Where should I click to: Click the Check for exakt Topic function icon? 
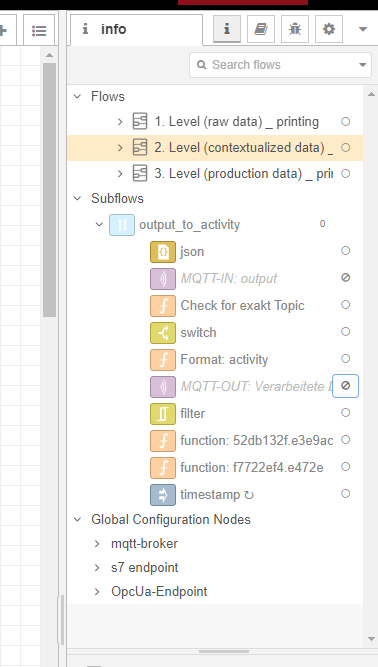pos(163,306)
